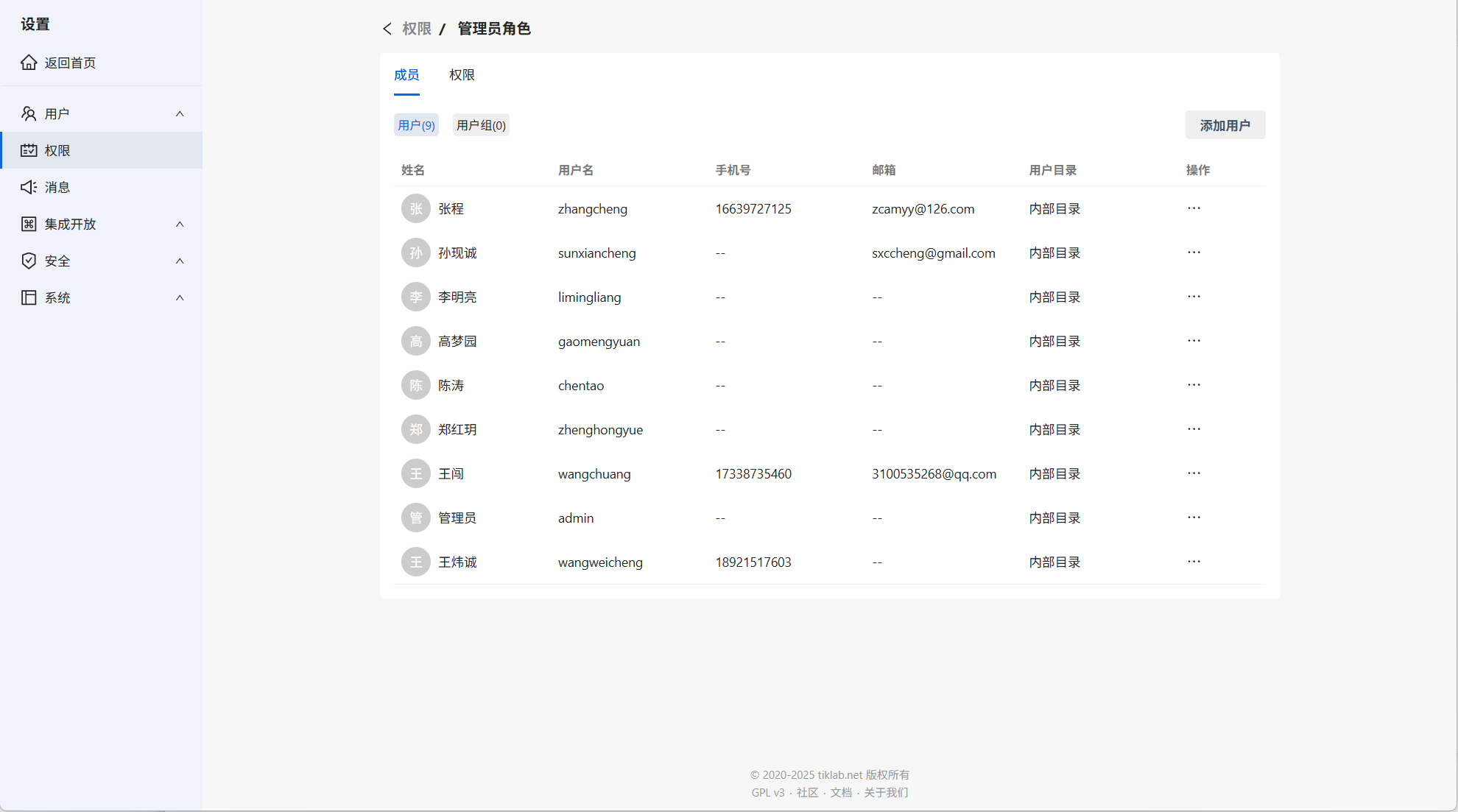Click the avatar of 孙现诚
Viewport: 1458px width, 812px height.
[x=416, y=253]
